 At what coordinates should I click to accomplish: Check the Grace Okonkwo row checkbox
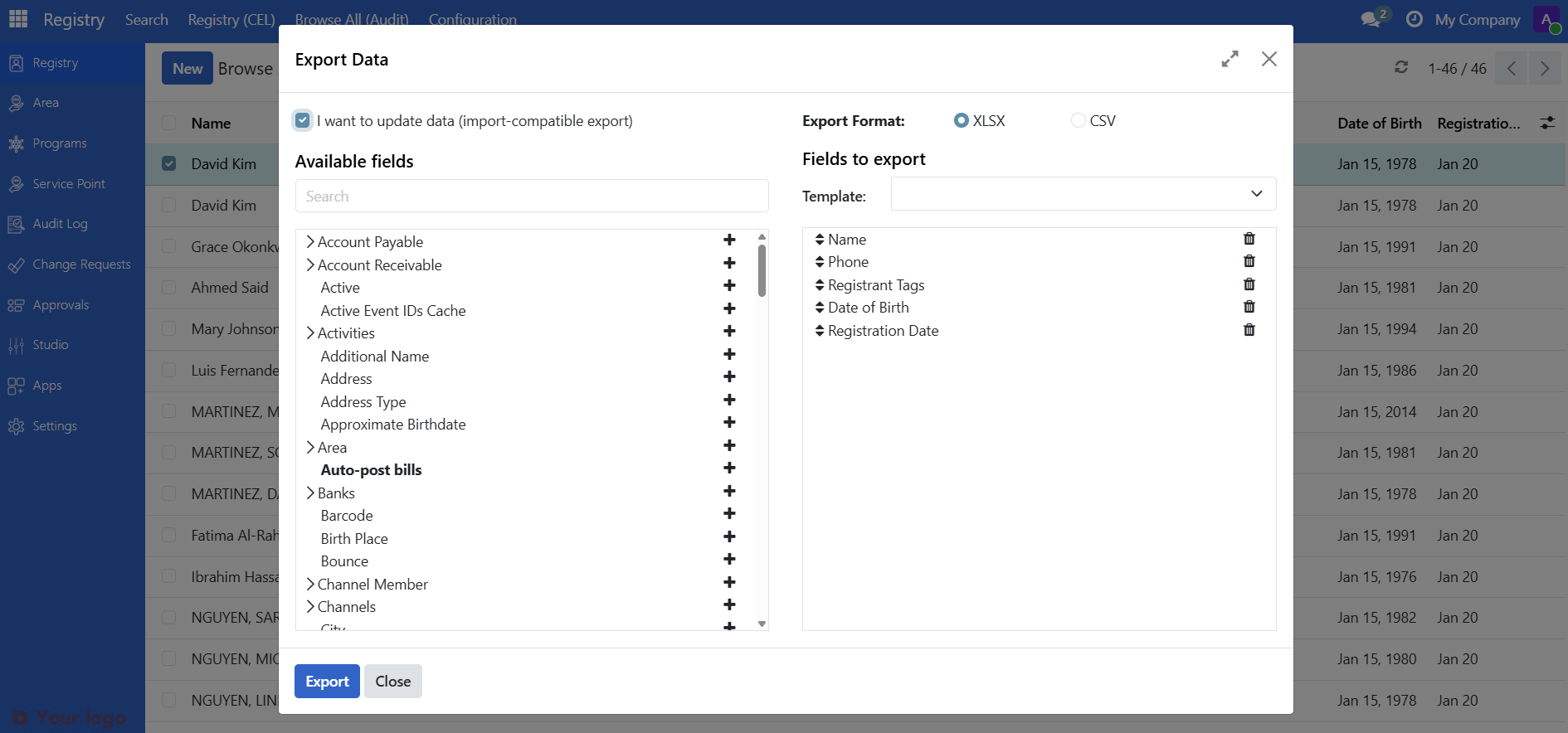click(x=169, y=246)
